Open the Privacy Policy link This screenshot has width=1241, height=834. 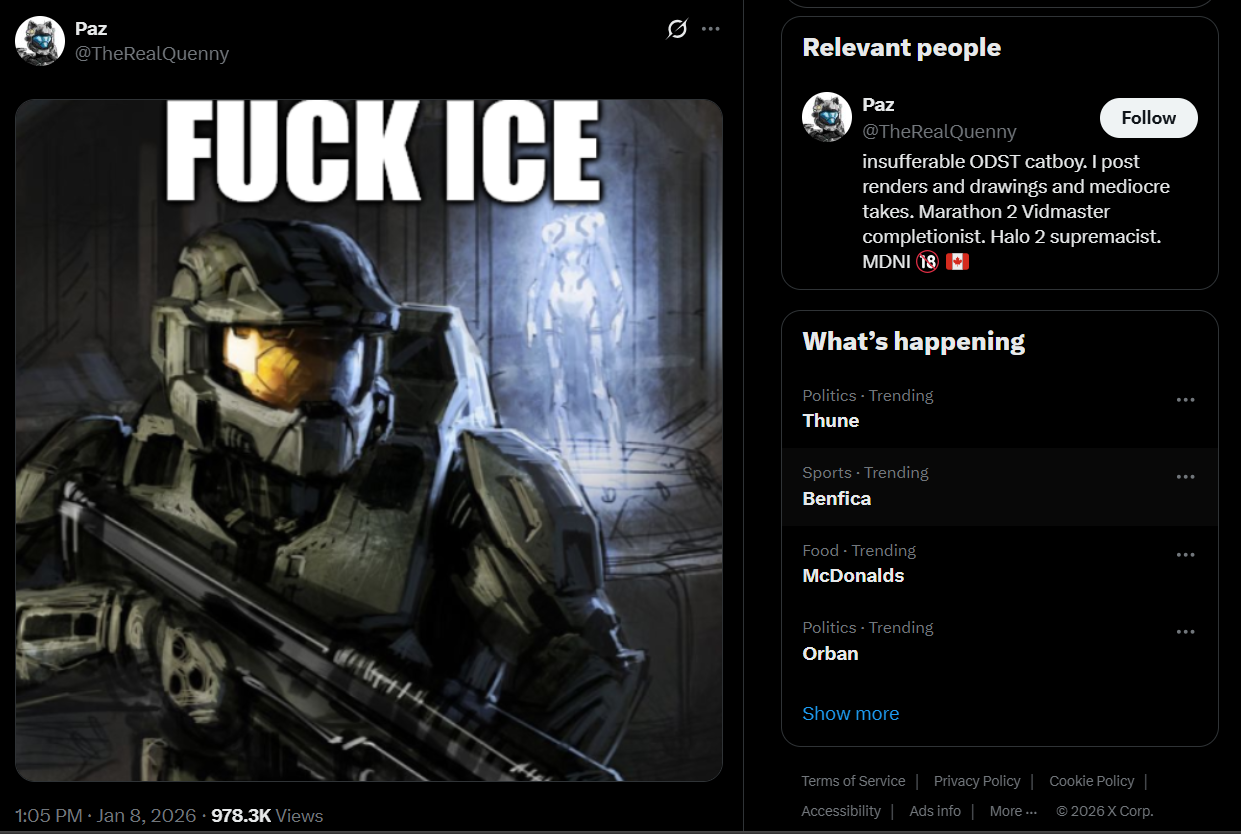[x=977, y=781]
